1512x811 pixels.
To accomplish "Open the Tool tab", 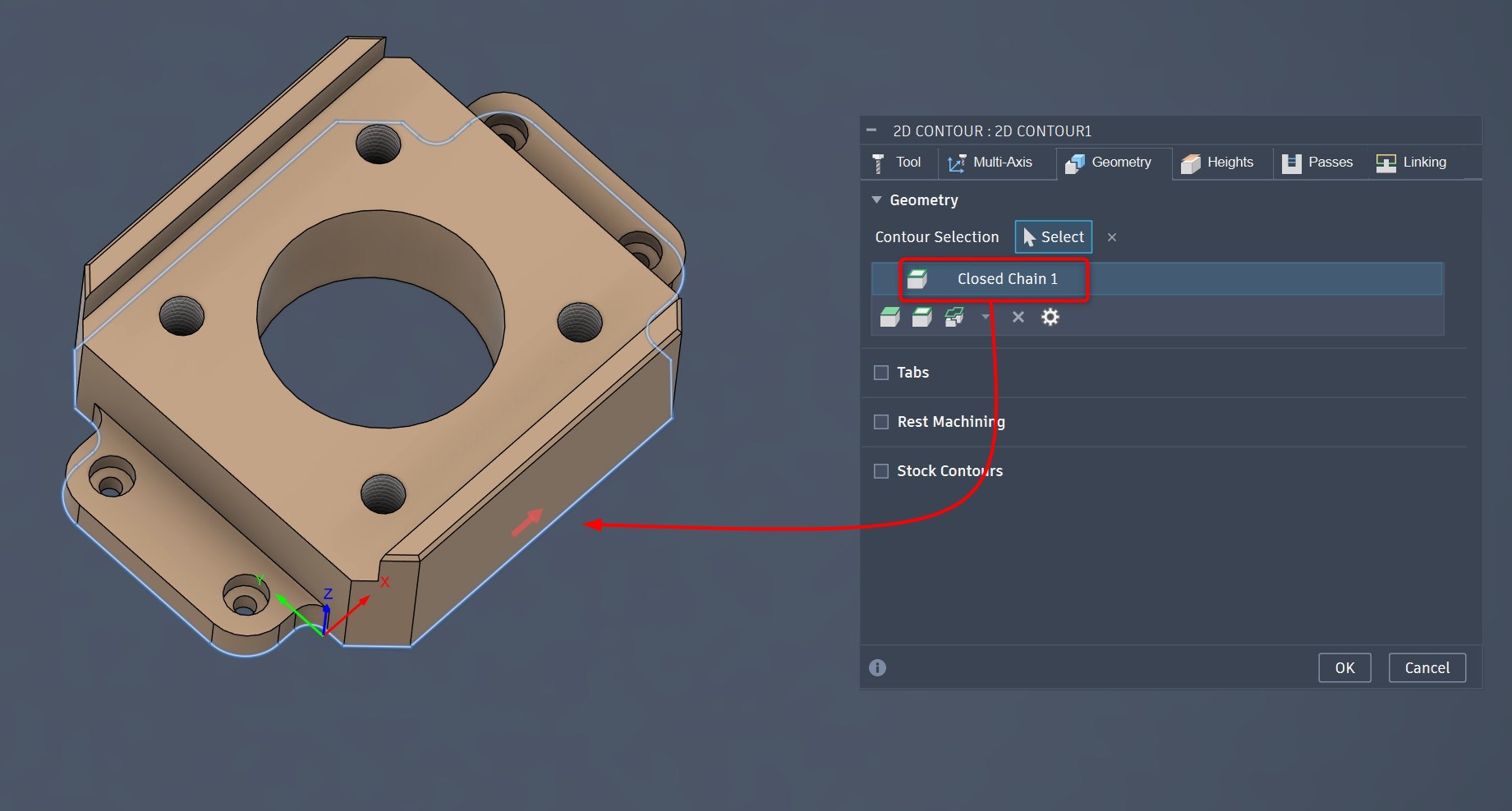I will [x=897, y=163].
